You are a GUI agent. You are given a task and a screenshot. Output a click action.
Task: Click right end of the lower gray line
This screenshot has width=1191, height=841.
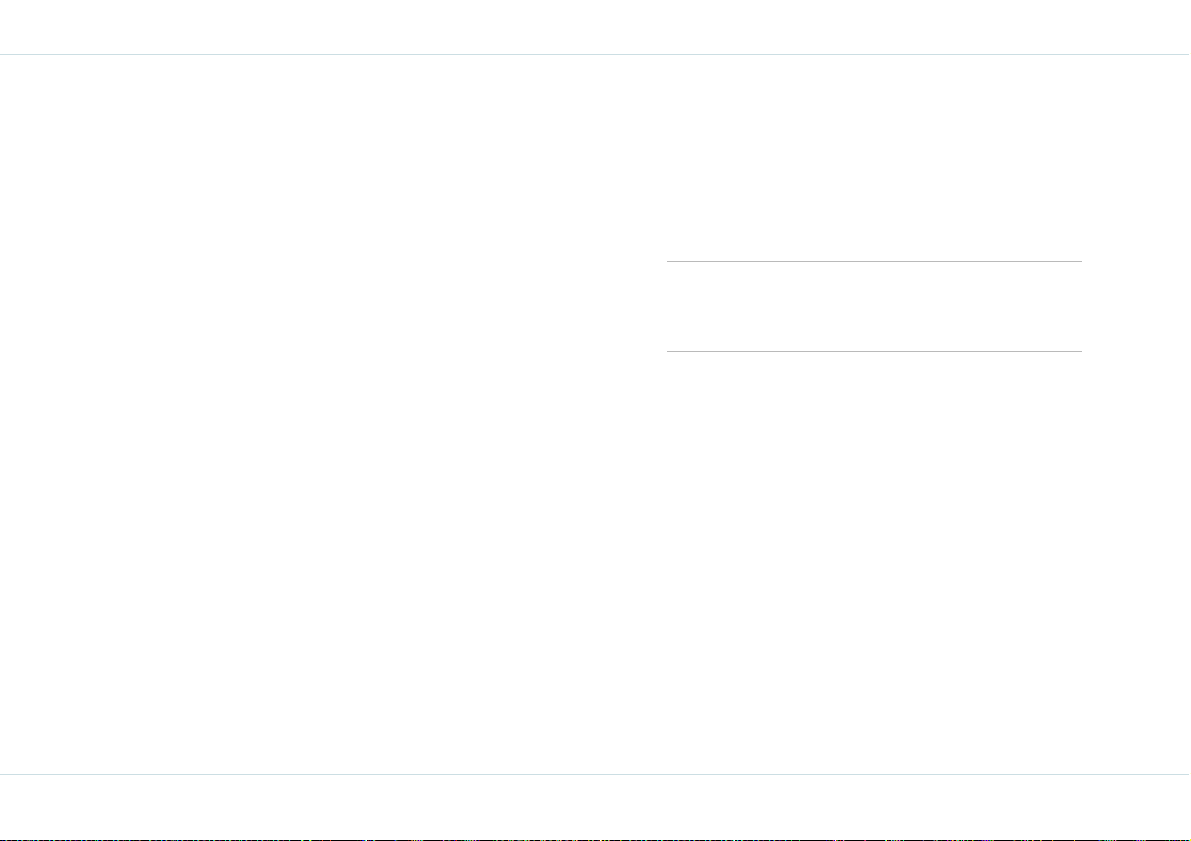point(1079,351)
